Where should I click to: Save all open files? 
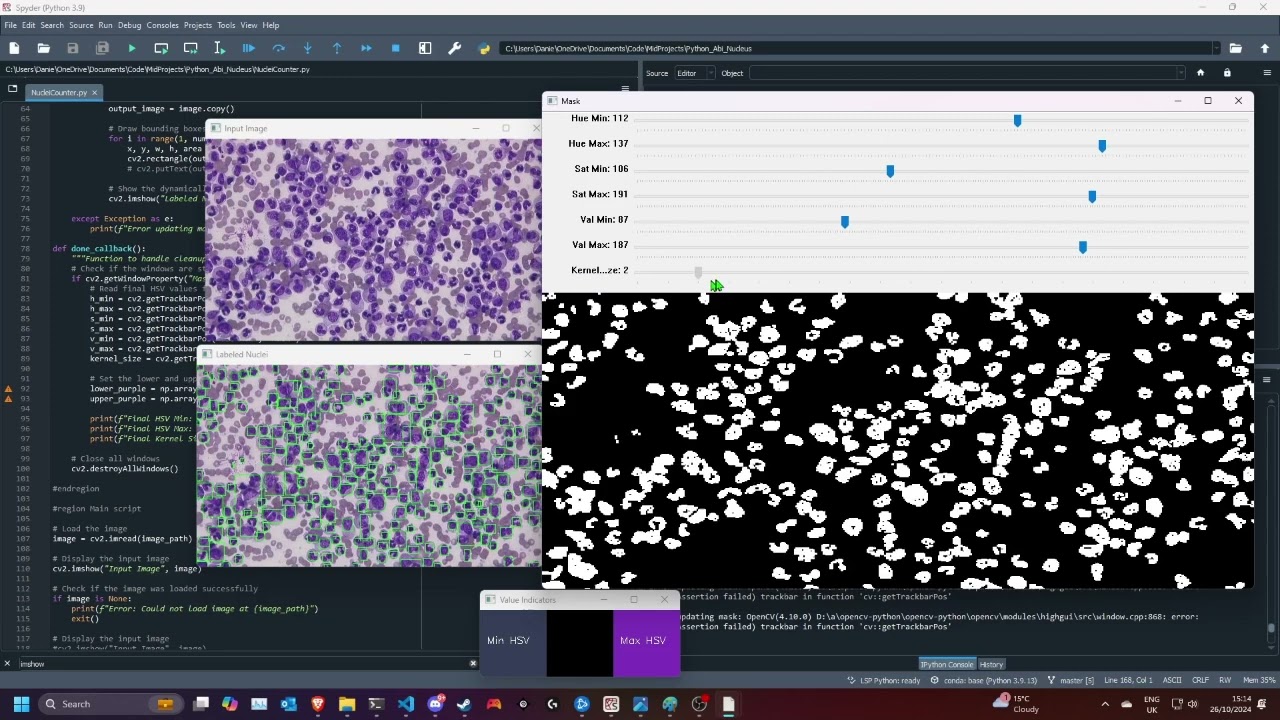102,48
